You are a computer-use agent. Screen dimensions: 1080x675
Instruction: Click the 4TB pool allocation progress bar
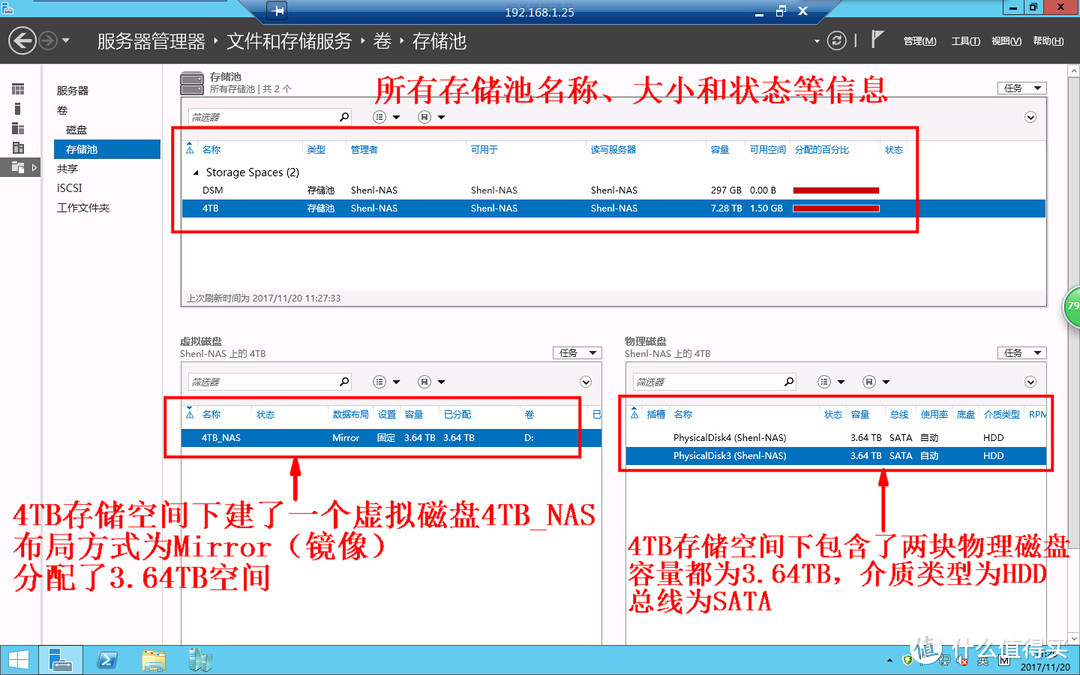click(x=835, y=208)
